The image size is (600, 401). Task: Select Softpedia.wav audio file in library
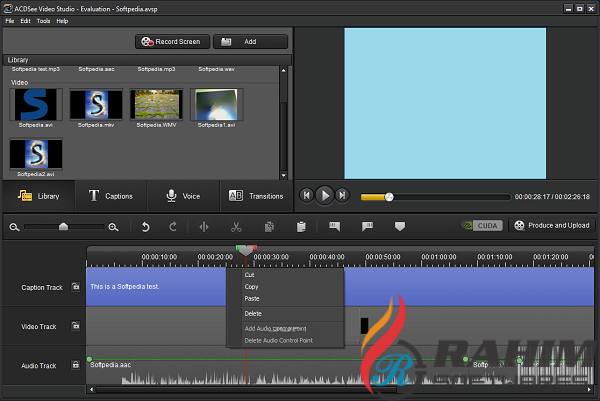click(217, 69)
